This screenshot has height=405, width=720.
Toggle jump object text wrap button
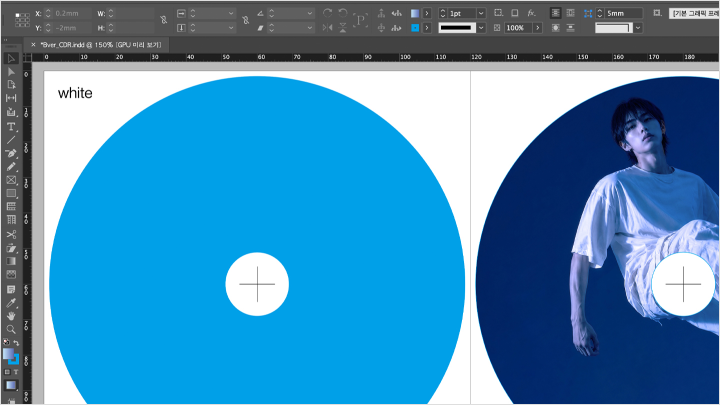570,28
